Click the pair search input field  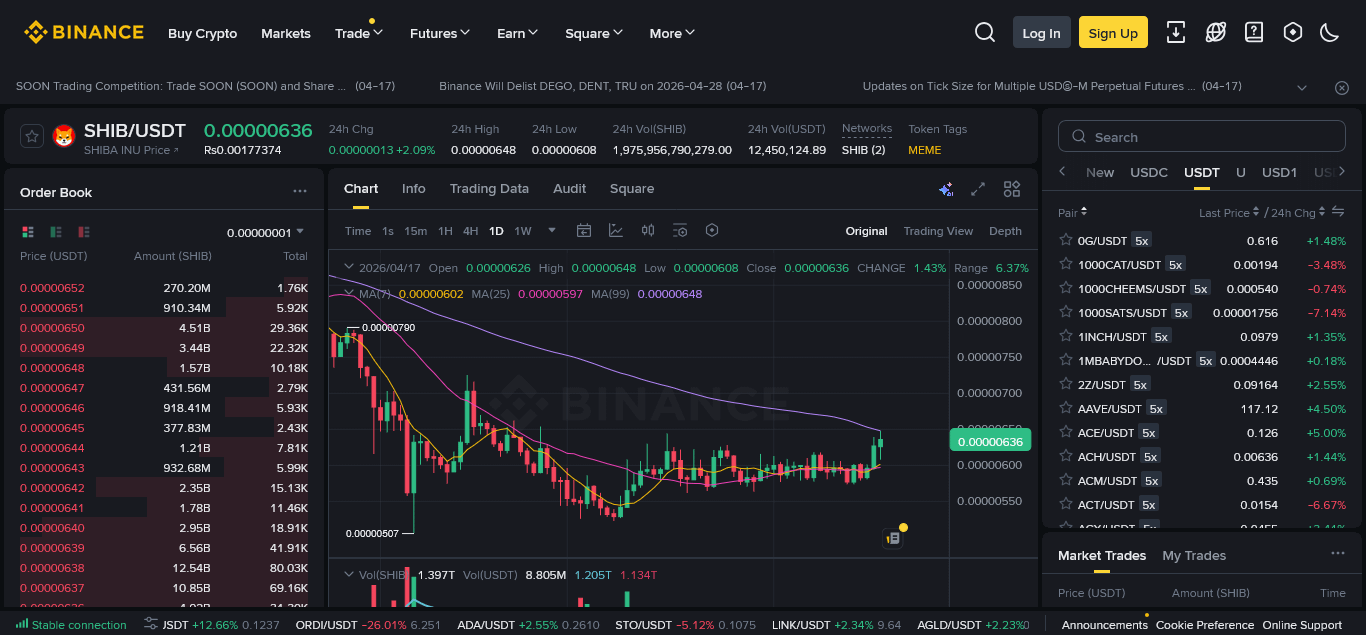[x=1202, y=137]
